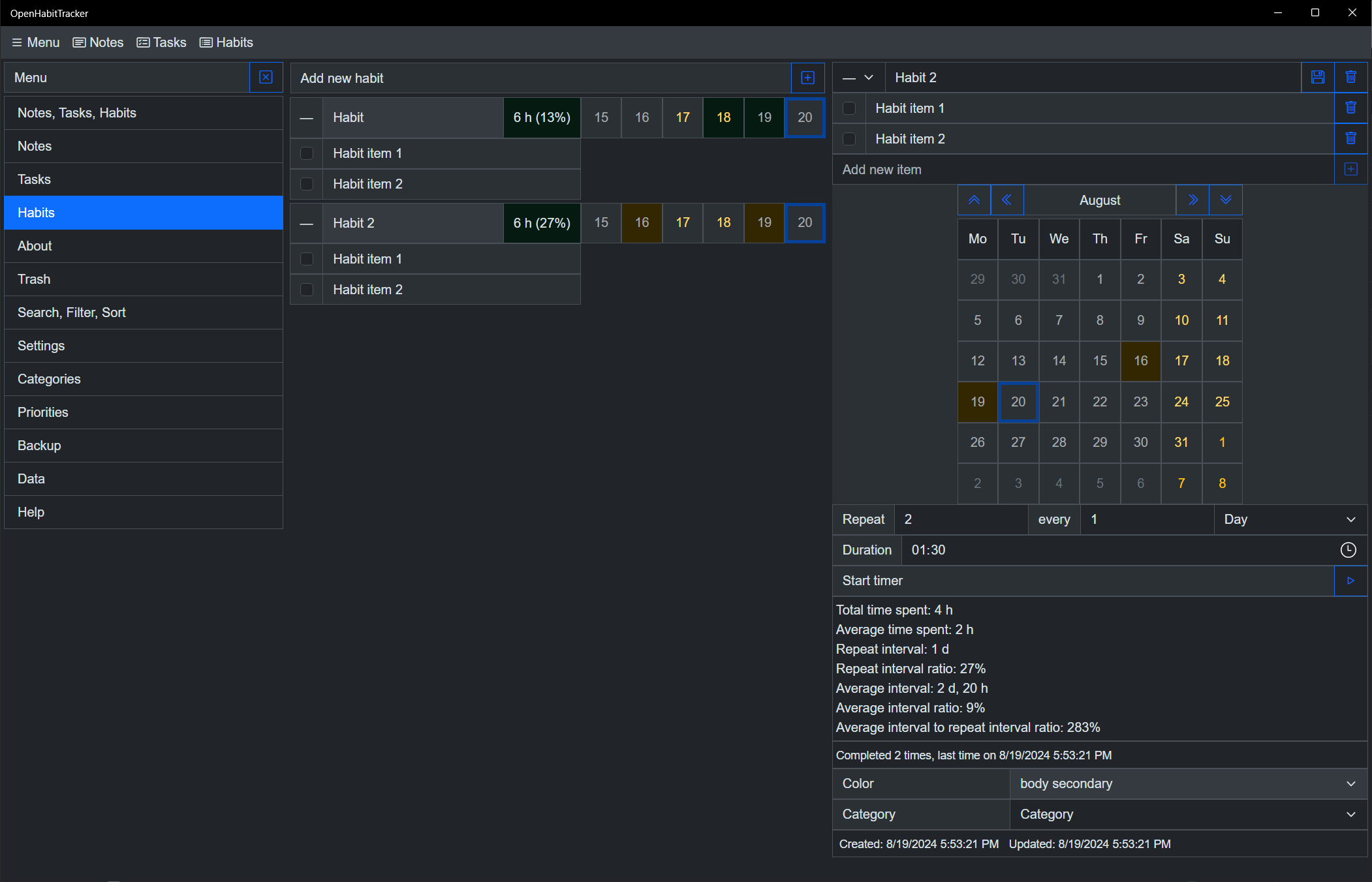Screen dimensions: 1372x882
Task: Toggle the Habit item 1 checkbox under Habit 2
Action: click(x=306, y=259)
